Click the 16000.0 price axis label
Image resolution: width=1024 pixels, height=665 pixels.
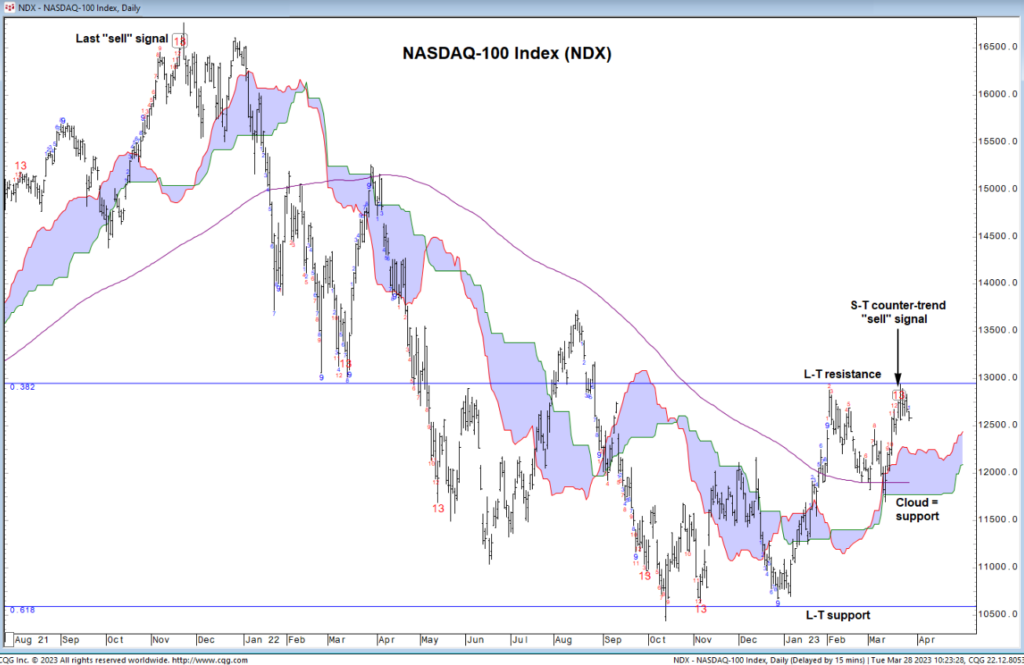click(997, 94)
